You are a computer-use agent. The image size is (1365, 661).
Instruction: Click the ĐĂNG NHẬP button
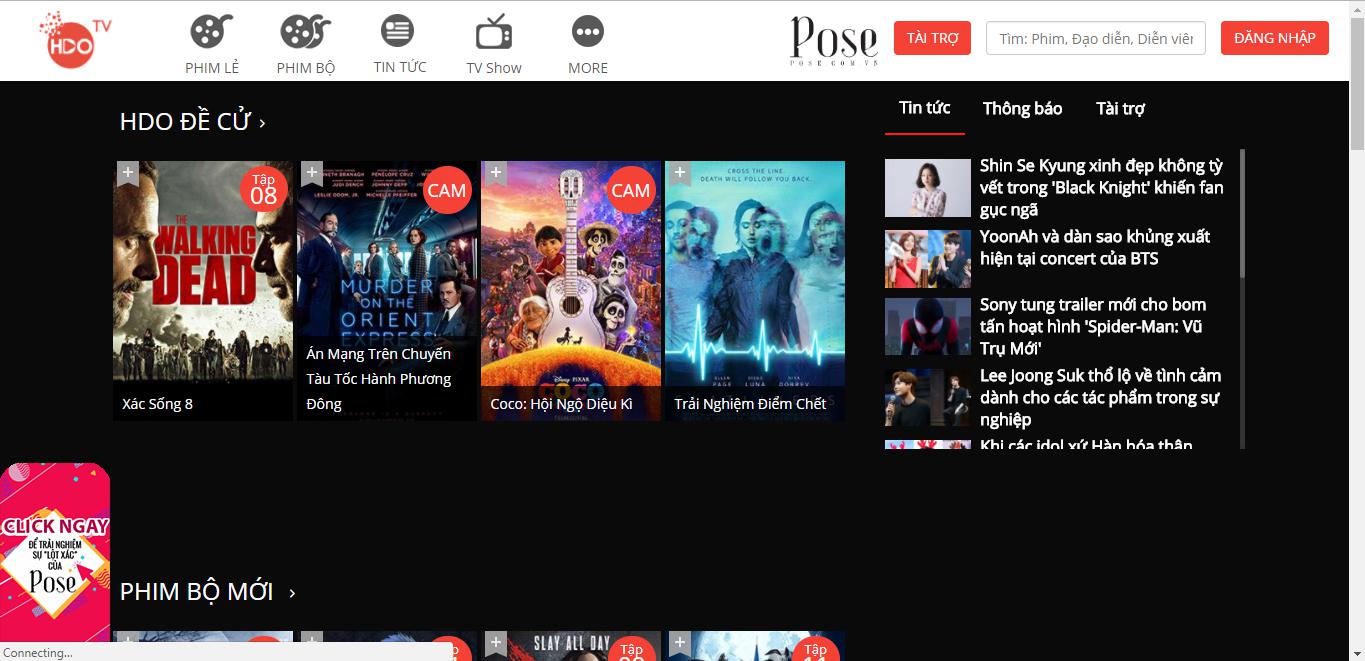(x=1274, y=37)
